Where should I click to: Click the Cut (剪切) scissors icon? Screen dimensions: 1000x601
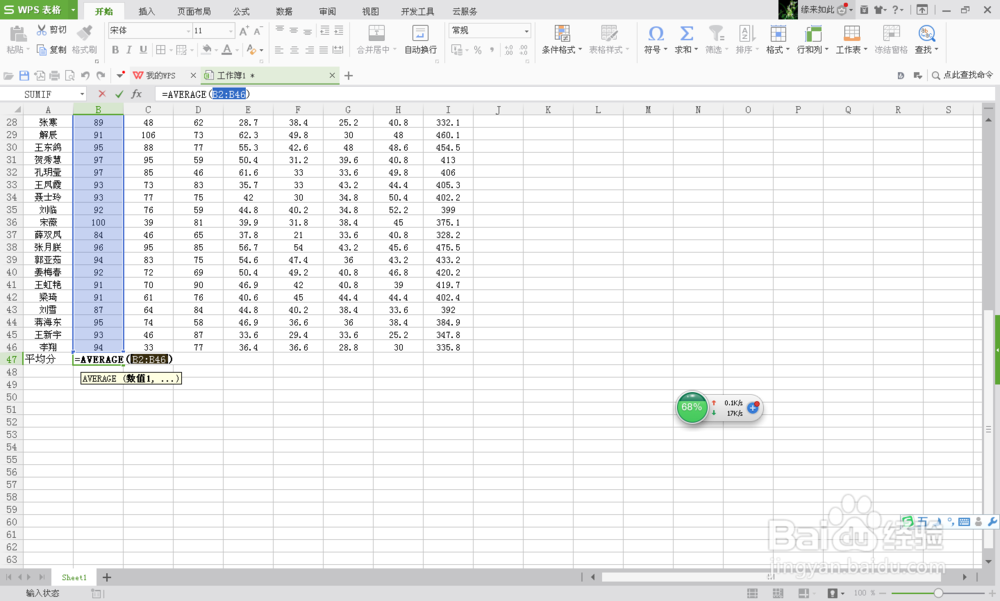coord(42,30)
